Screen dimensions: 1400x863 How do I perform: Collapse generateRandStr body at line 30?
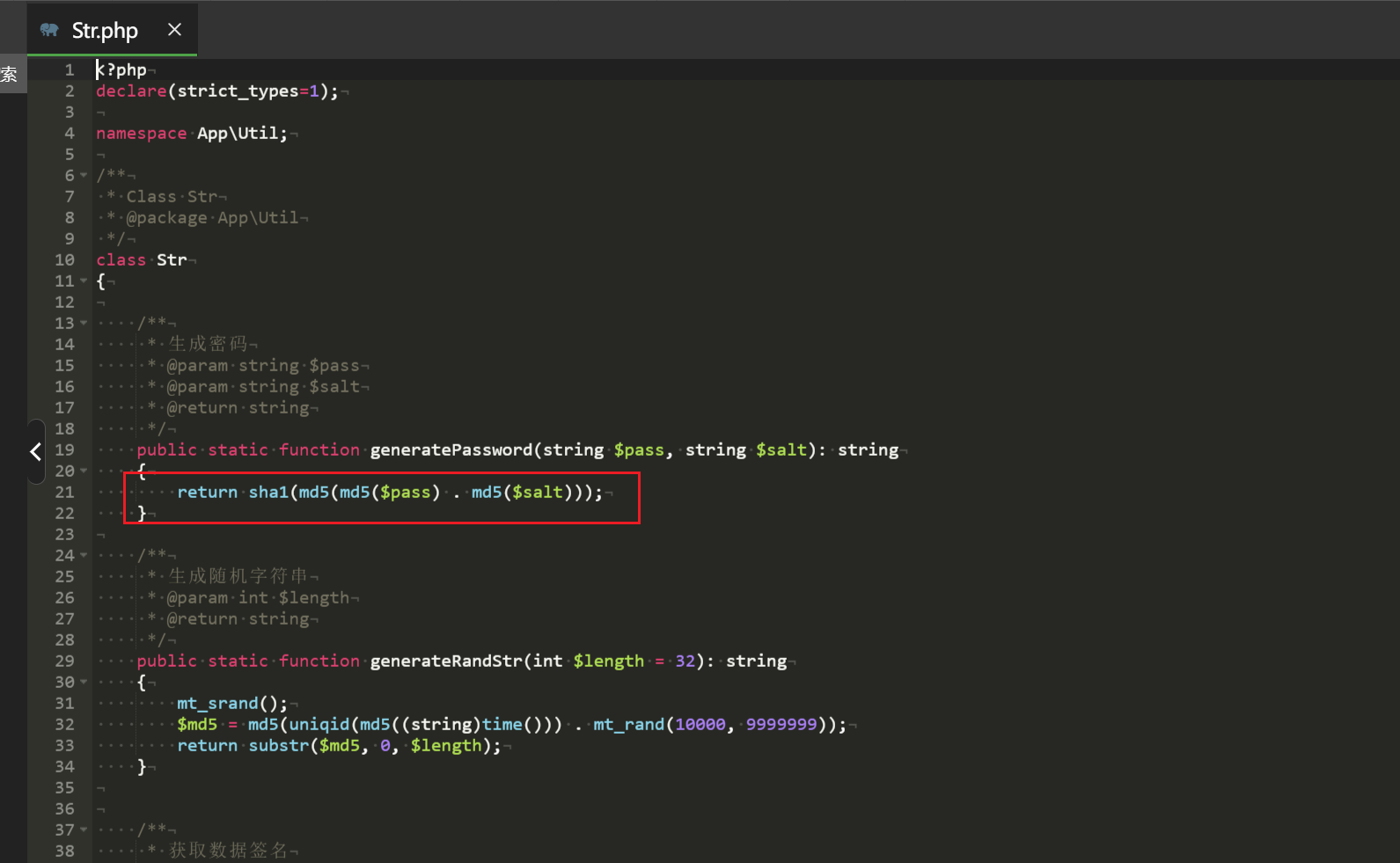coord(84,683)
